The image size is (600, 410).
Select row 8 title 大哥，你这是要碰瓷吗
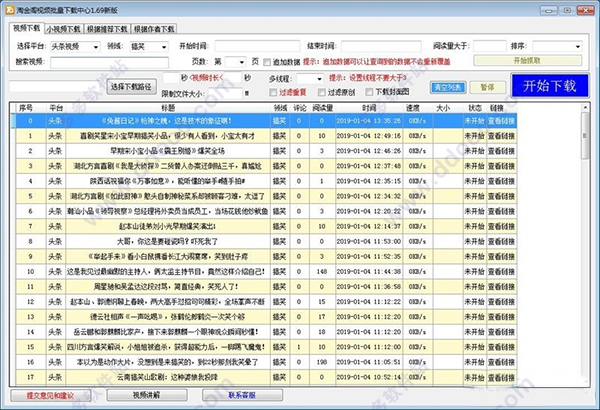pyautogui.click(x=168, y=242)
